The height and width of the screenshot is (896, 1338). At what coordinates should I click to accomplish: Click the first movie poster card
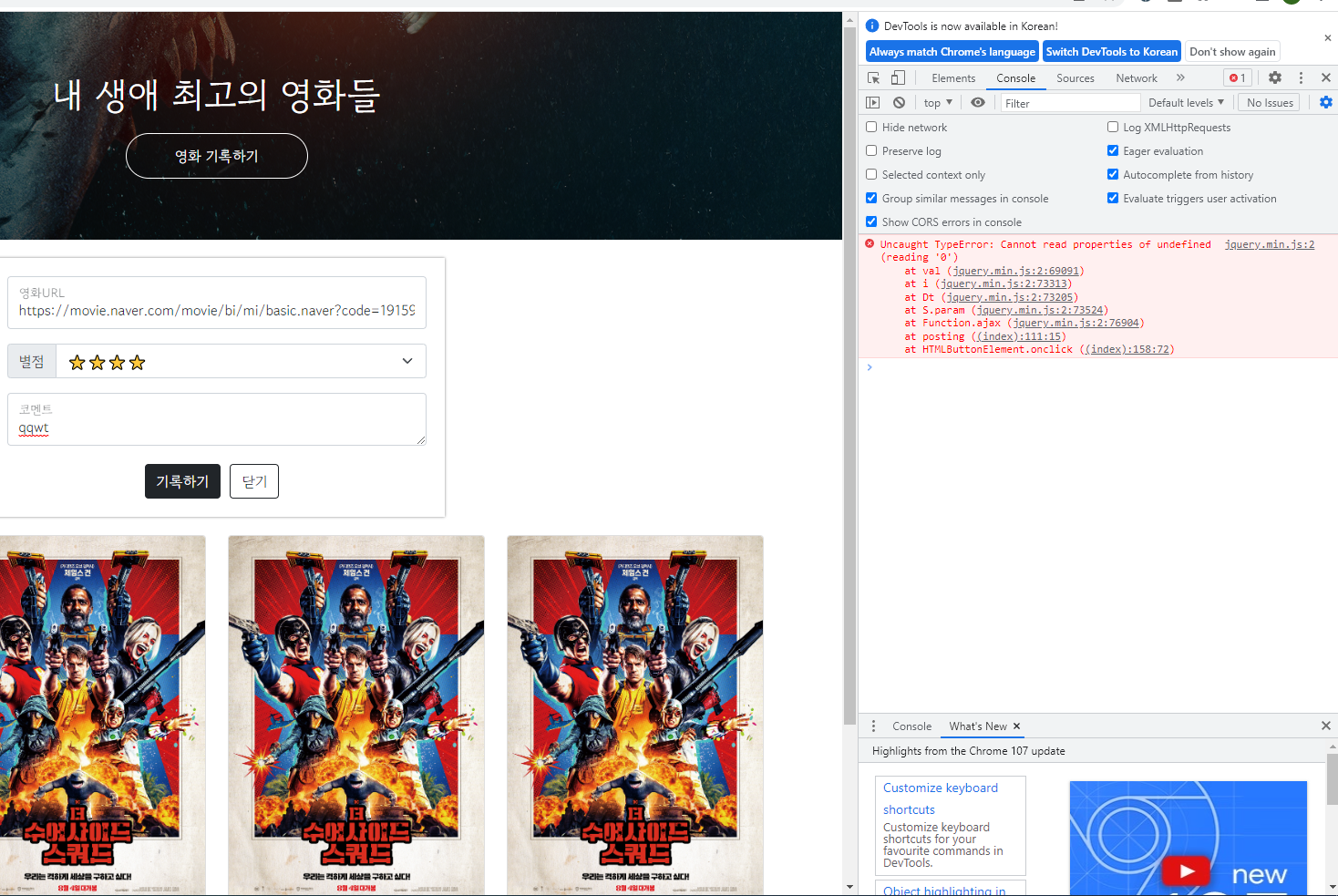coord(102,716)
